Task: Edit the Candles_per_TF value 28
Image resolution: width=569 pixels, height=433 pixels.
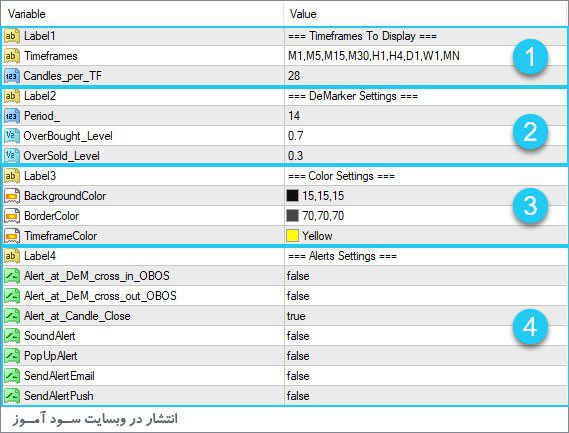Action: (294, 76)
